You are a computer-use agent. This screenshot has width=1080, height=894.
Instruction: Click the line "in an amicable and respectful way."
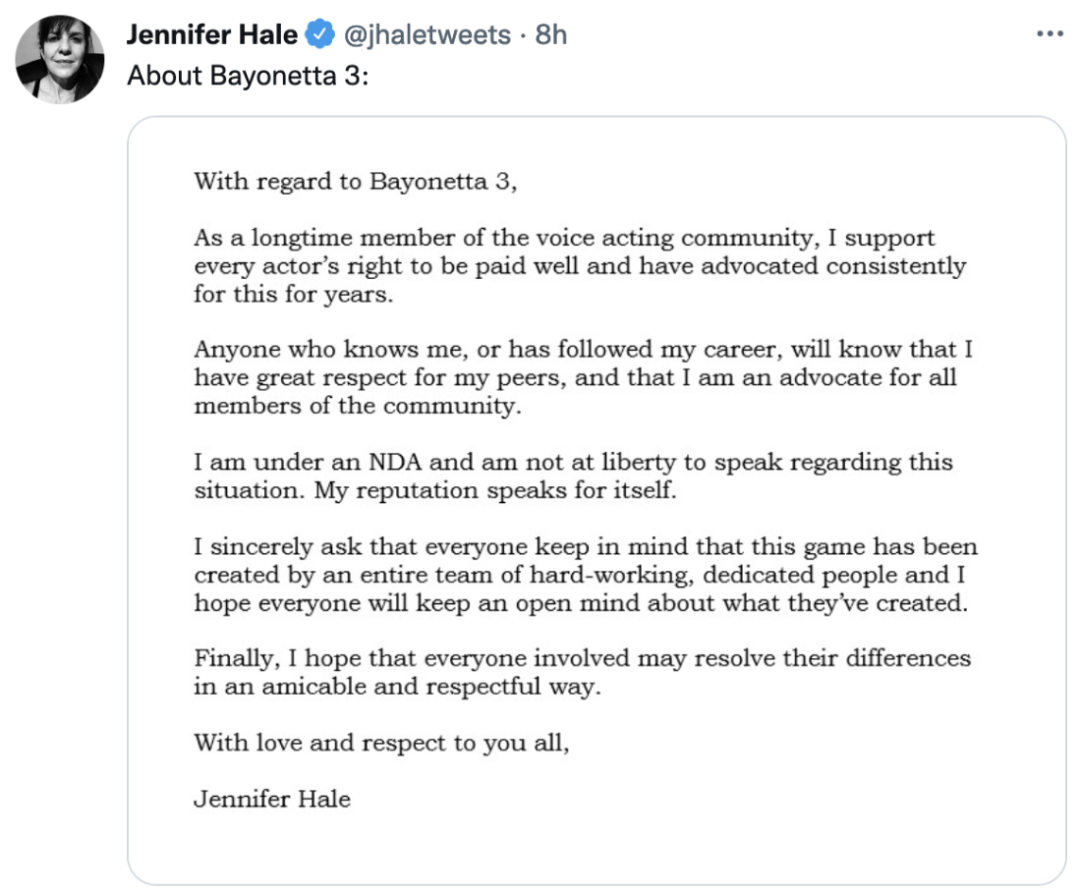(x=397, y=688)
